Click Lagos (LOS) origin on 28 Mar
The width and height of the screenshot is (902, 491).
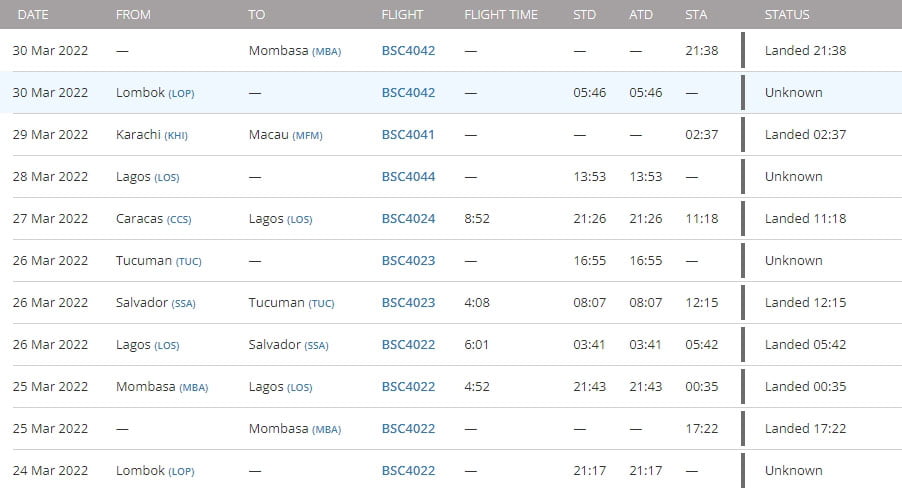(148, 176)
